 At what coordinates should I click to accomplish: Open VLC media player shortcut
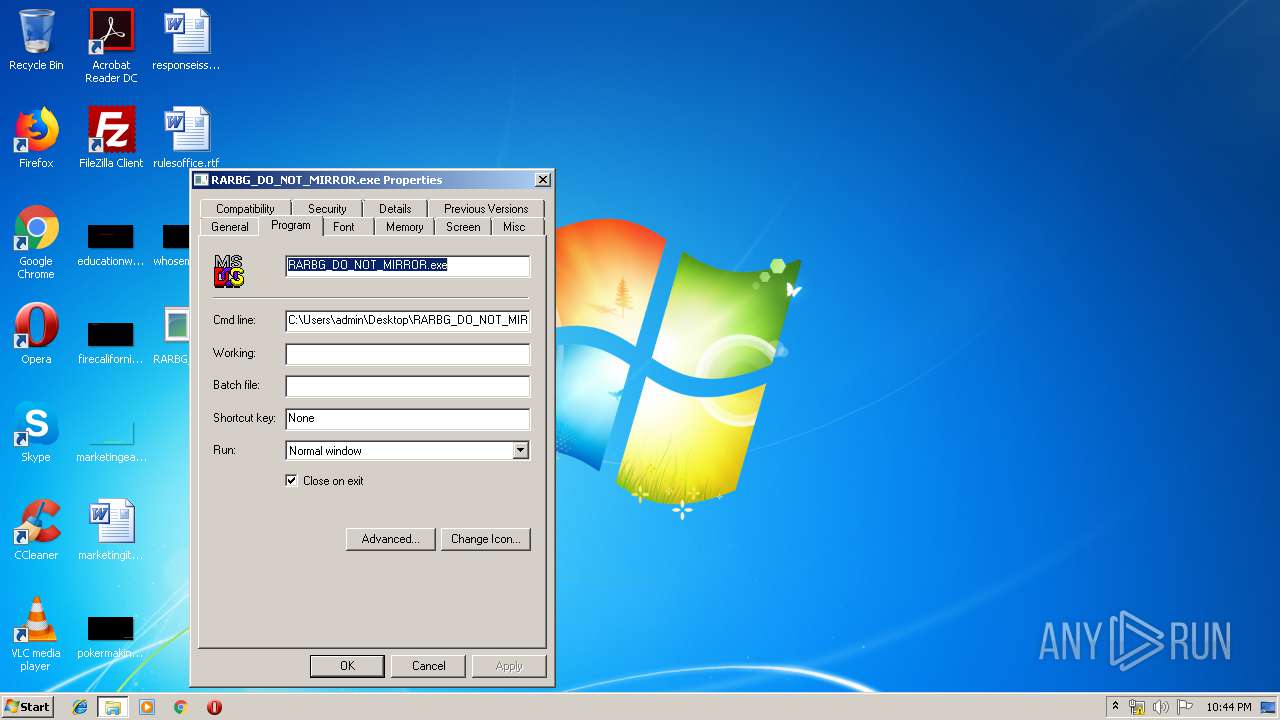pyautogui.click(x=36, y=634)
